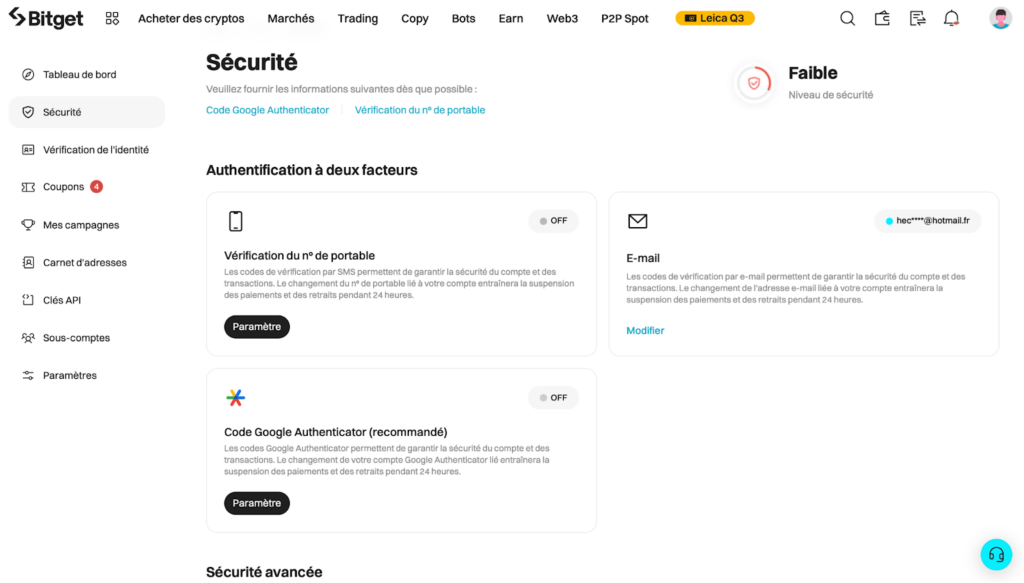Open the announcements message icon

pyautogui.click(x=917, y=17)
